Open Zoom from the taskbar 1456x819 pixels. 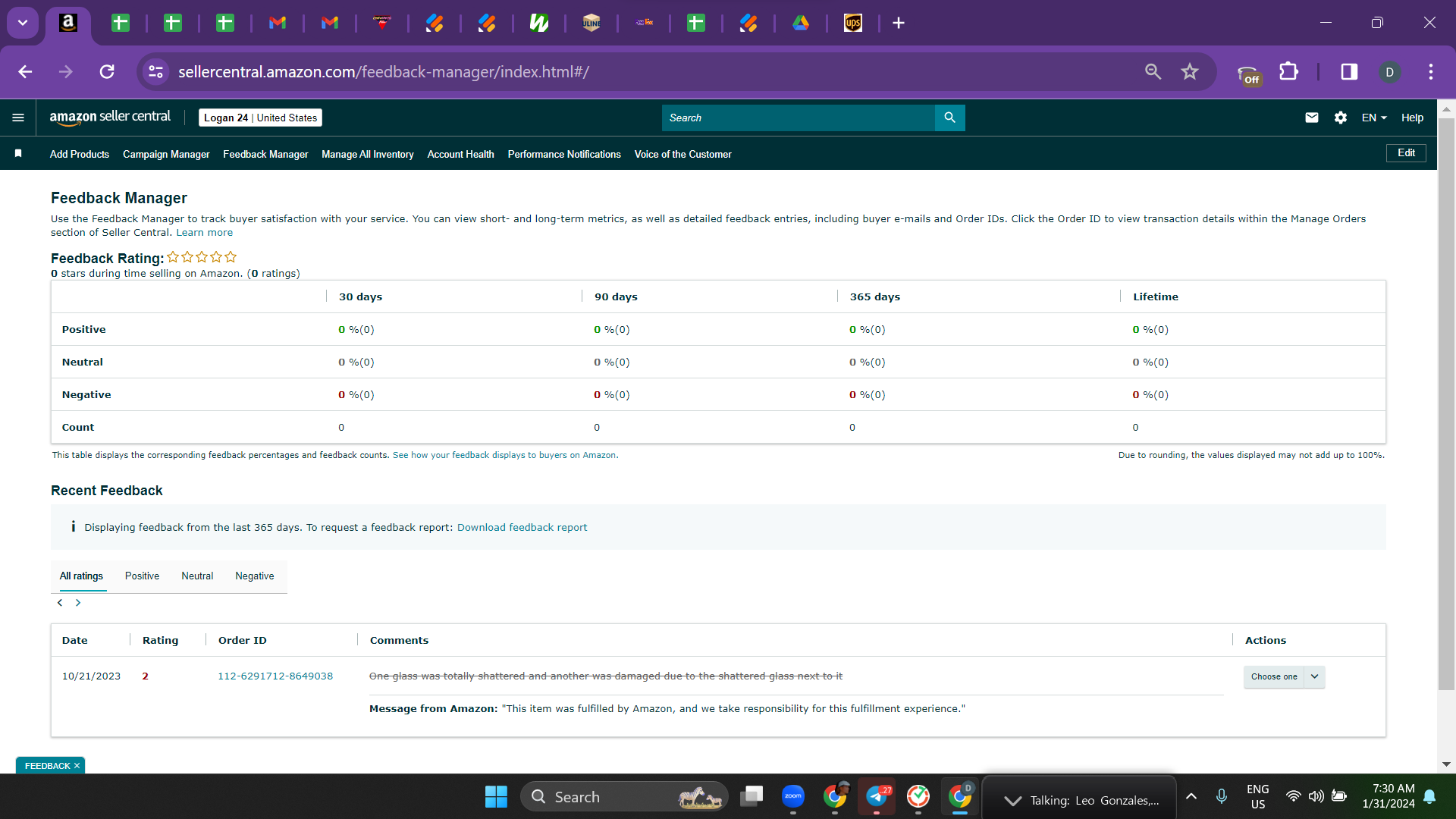[793, 796]
